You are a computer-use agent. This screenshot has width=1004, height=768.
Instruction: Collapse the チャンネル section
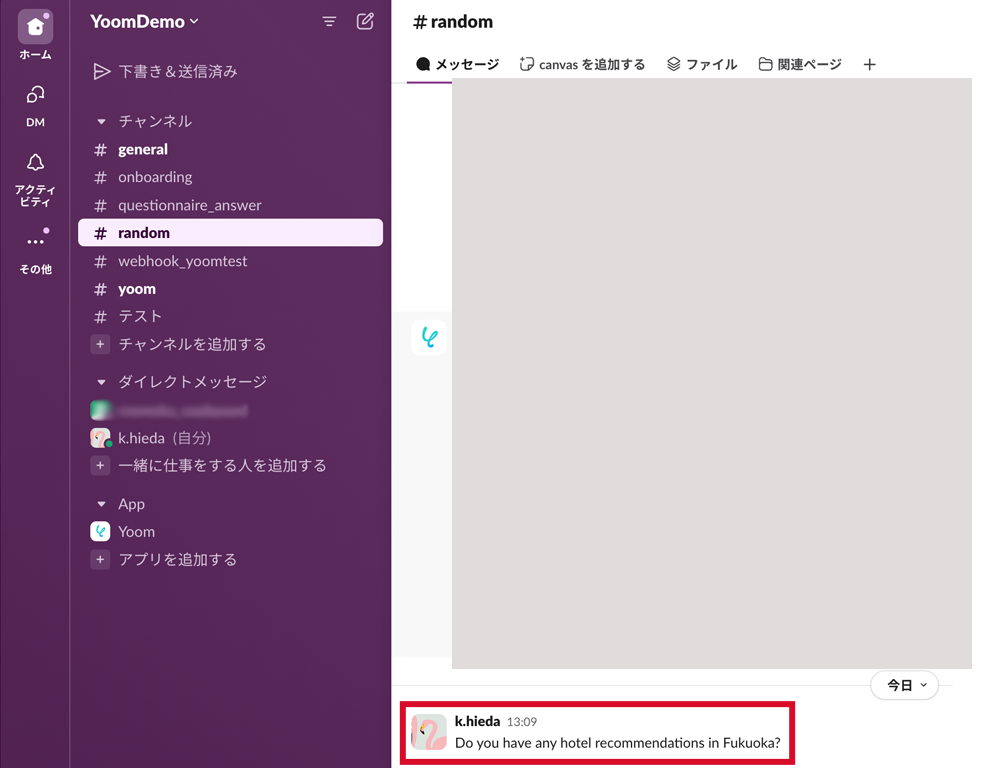coord(101,121)
